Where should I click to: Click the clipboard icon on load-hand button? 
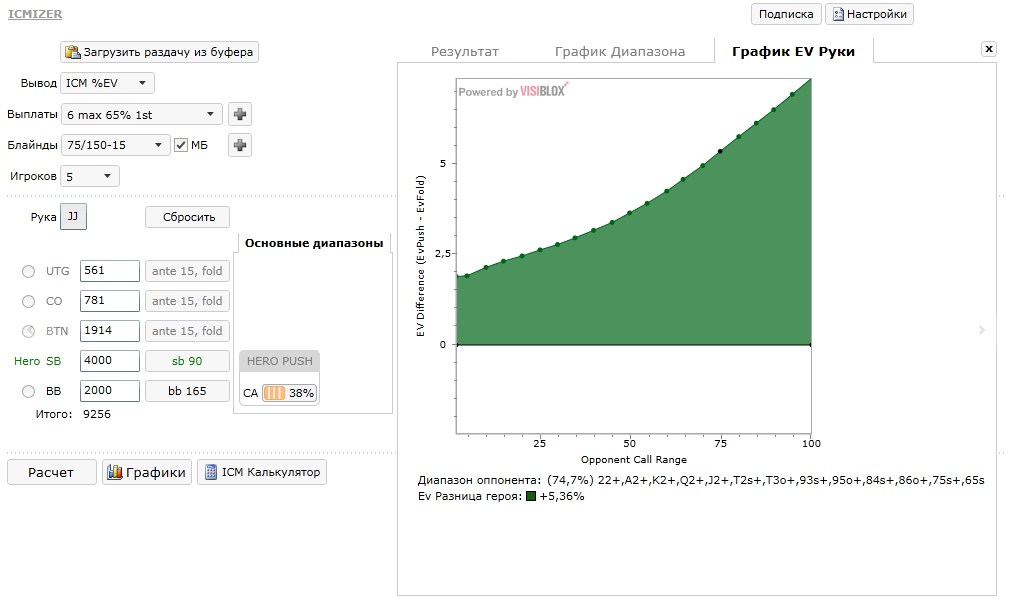(x=72, y=52)
